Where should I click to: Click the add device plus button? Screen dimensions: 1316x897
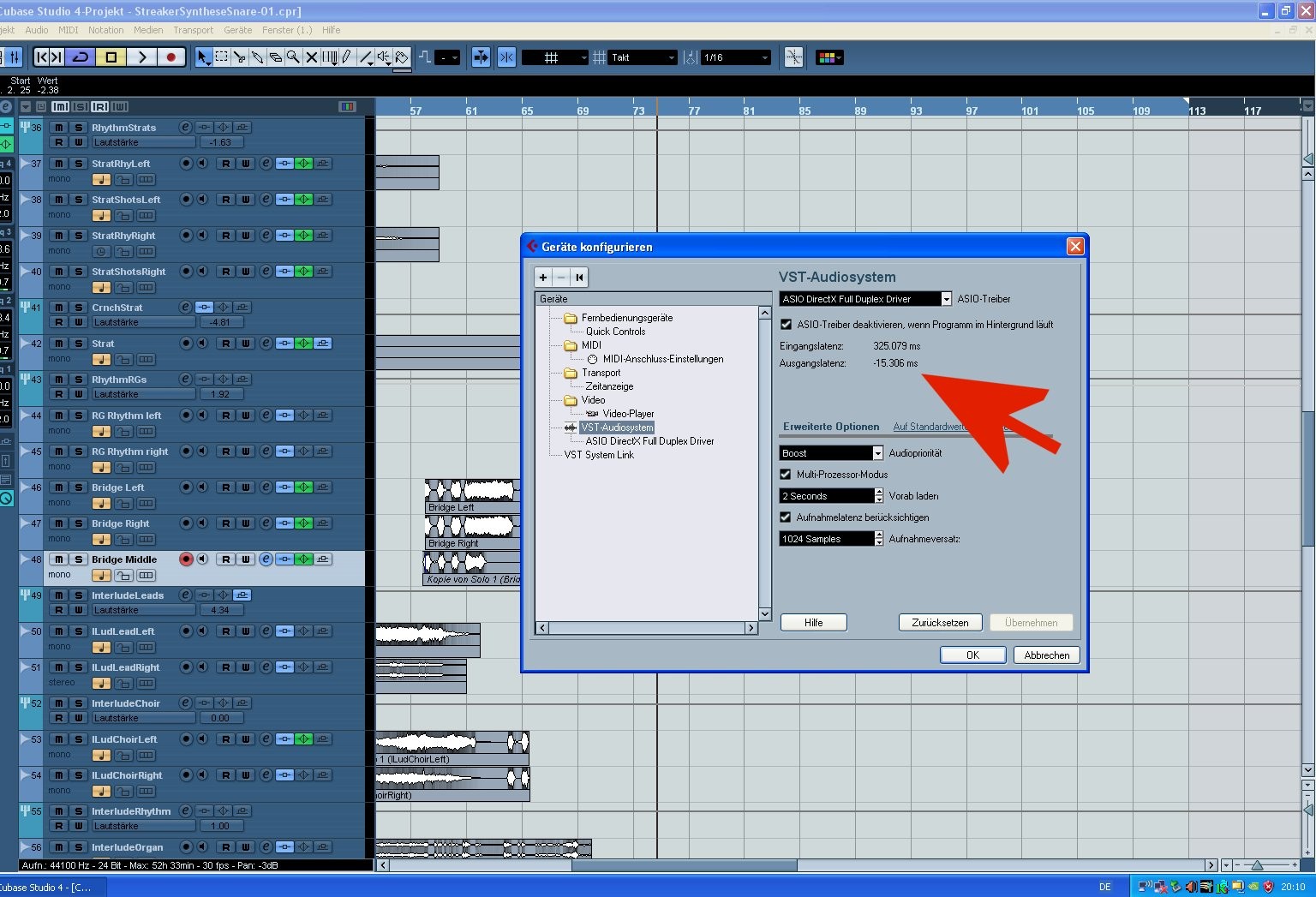(543, 278)
